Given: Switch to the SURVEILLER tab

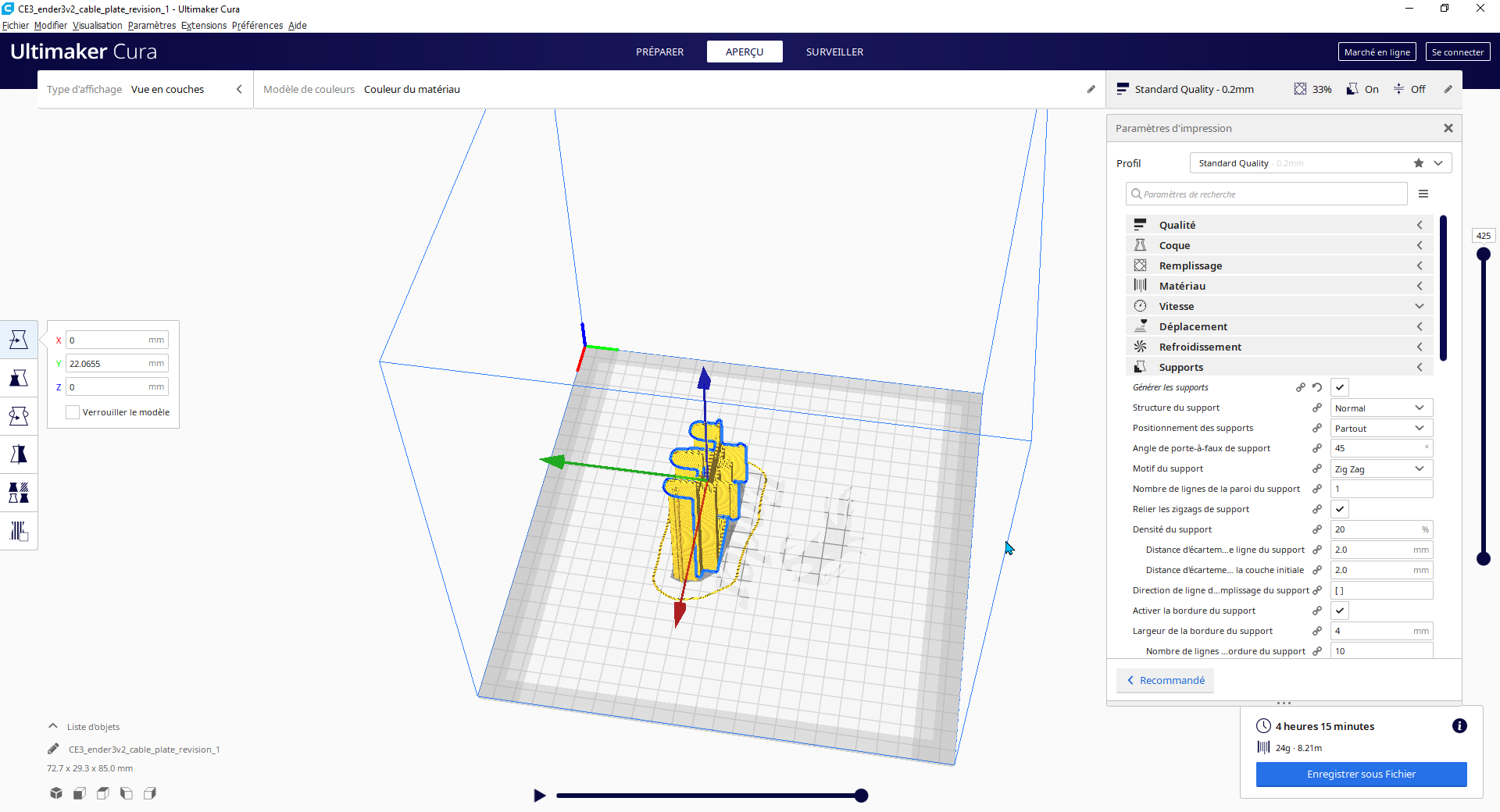Looking at the screenshot, I should tap(834, 52).
